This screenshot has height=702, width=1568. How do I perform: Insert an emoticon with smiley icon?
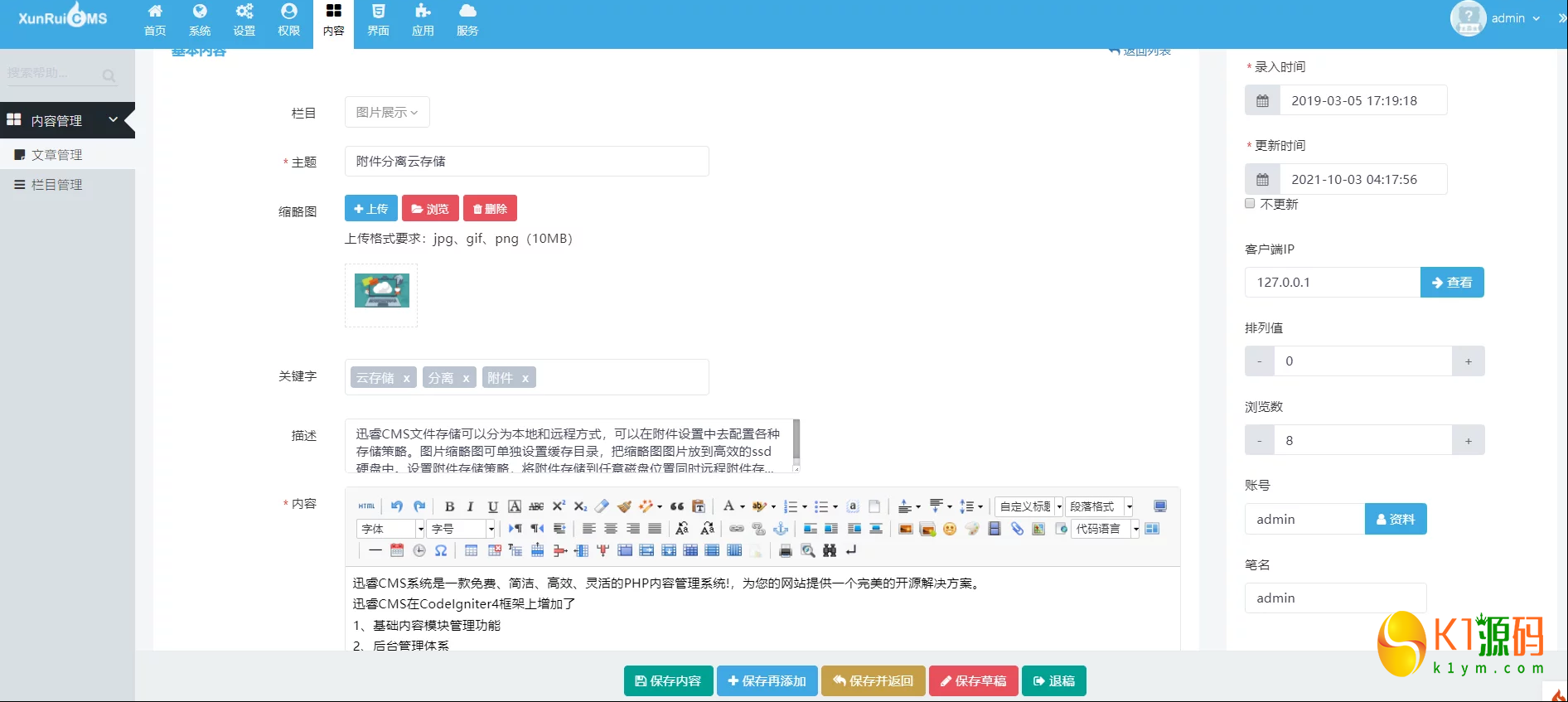(950, 529)
